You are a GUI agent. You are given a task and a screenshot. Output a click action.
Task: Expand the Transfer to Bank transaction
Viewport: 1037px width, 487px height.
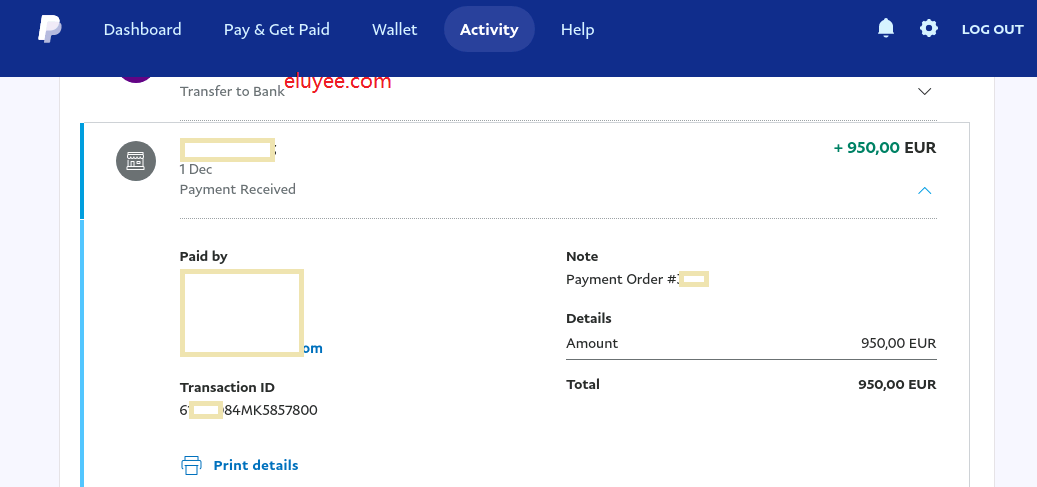[924, 91]
